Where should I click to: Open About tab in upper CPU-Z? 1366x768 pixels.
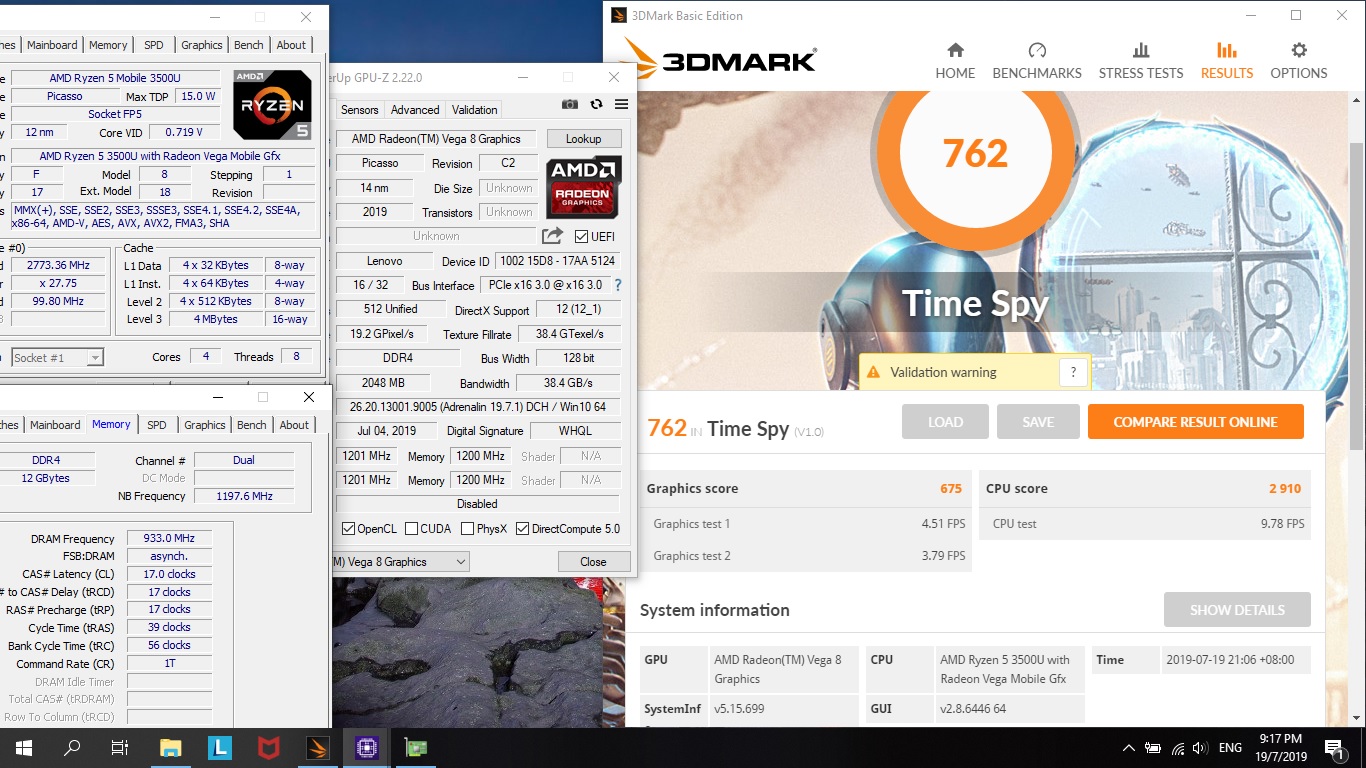[x=291, y=45]
